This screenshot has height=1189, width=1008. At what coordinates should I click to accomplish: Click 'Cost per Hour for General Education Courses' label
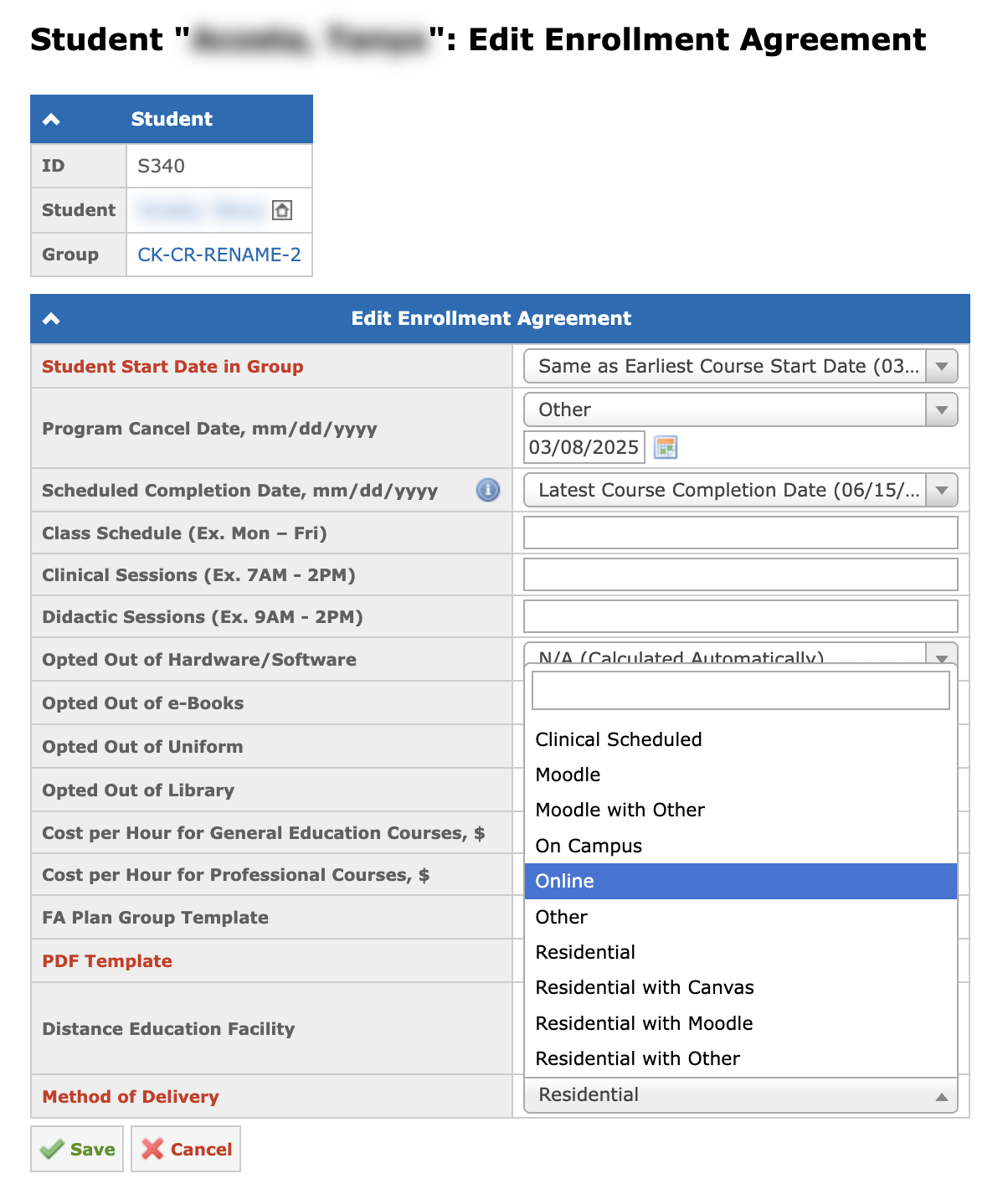point(264,832)
